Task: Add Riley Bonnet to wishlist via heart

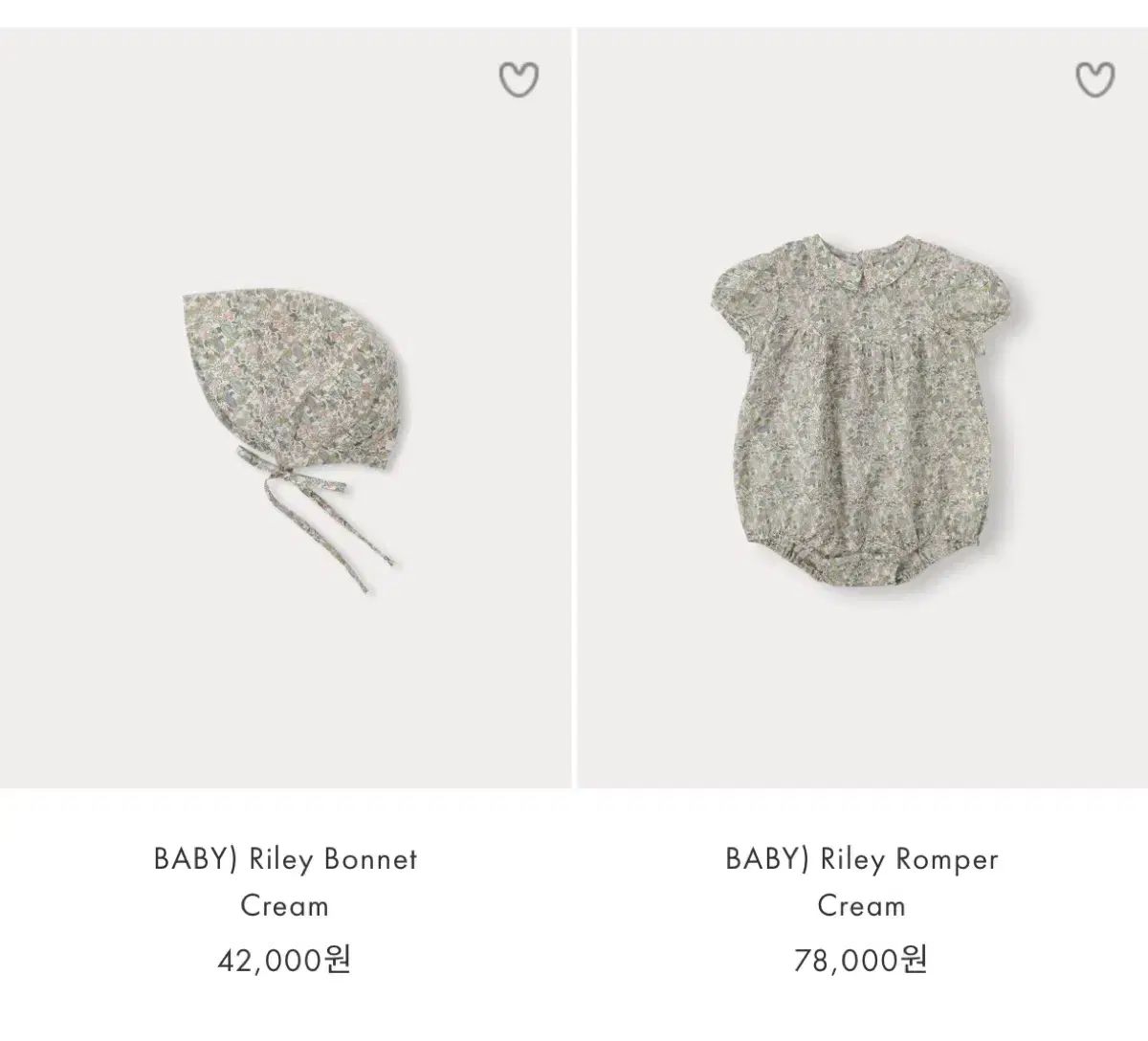Action: [x=519, y=80]
